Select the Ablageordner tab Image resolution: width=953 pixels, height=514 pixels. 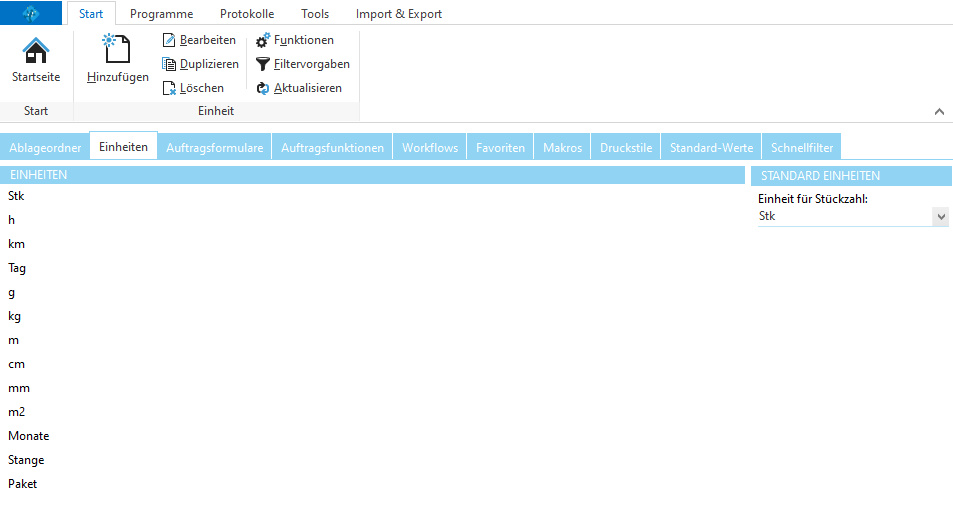(45, 148)
